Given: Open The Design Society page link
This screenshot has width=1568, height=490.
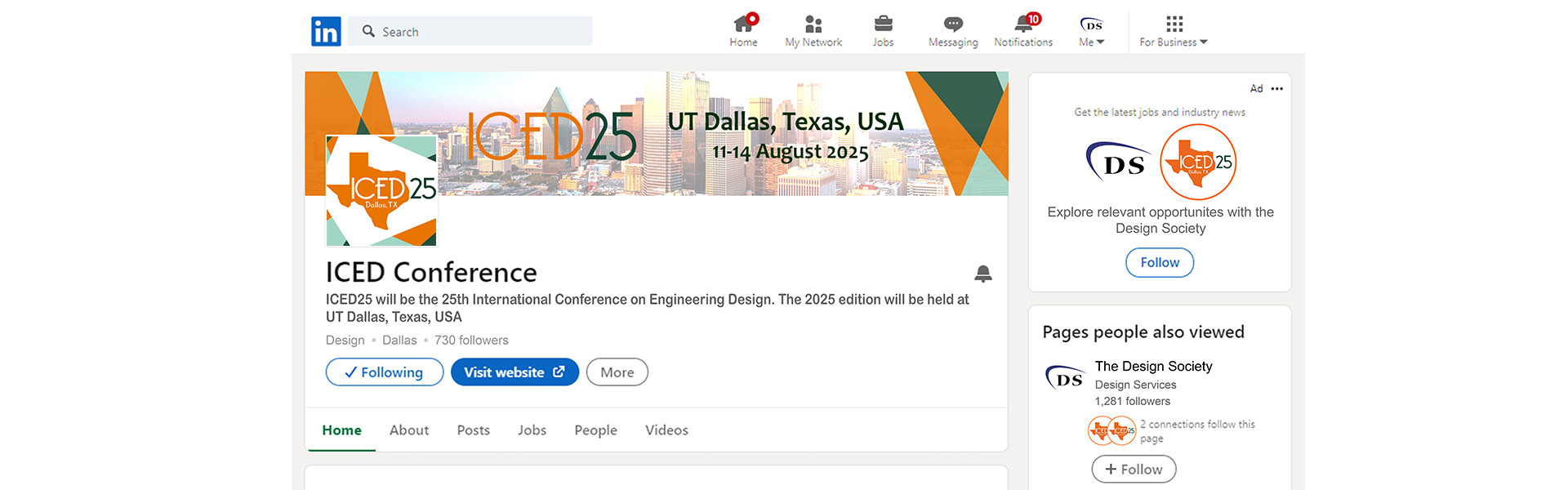Looking at the screenshot, I should tap(1153, 367).
